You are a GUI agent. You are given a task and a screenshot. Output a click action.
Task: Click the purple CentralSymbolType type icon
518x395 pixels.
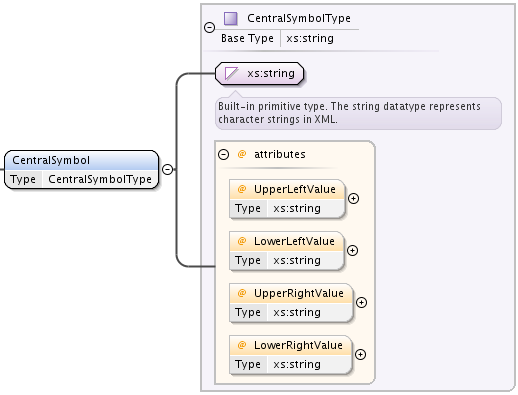coord(231,19)
